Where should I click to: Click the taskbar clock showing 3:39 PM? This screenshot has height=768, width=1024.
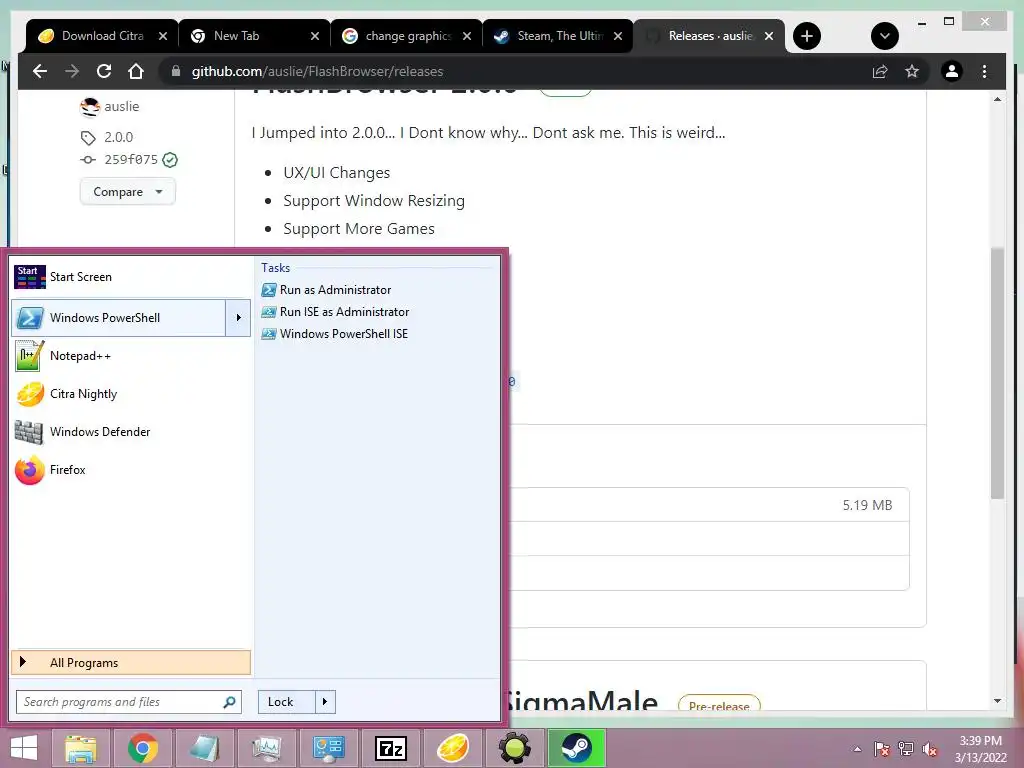(x=980, y=741)
